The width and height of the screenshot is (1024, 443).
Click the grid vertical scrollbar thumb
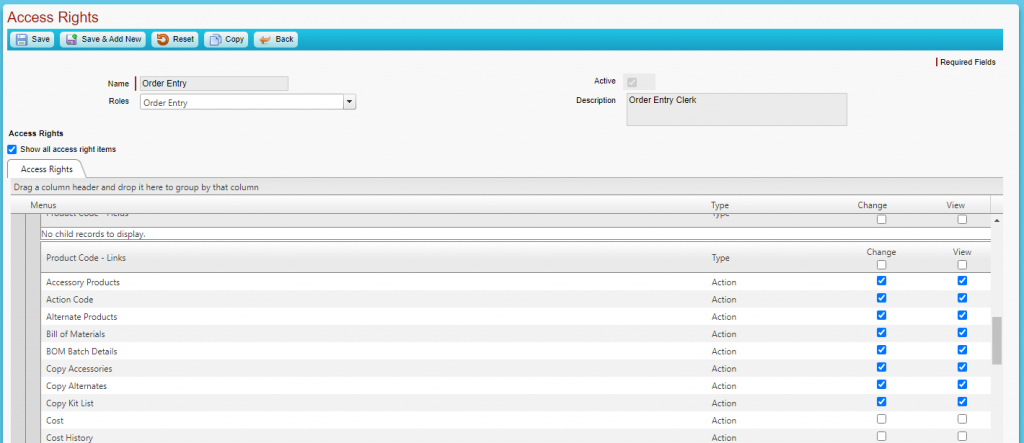point(997,340)
